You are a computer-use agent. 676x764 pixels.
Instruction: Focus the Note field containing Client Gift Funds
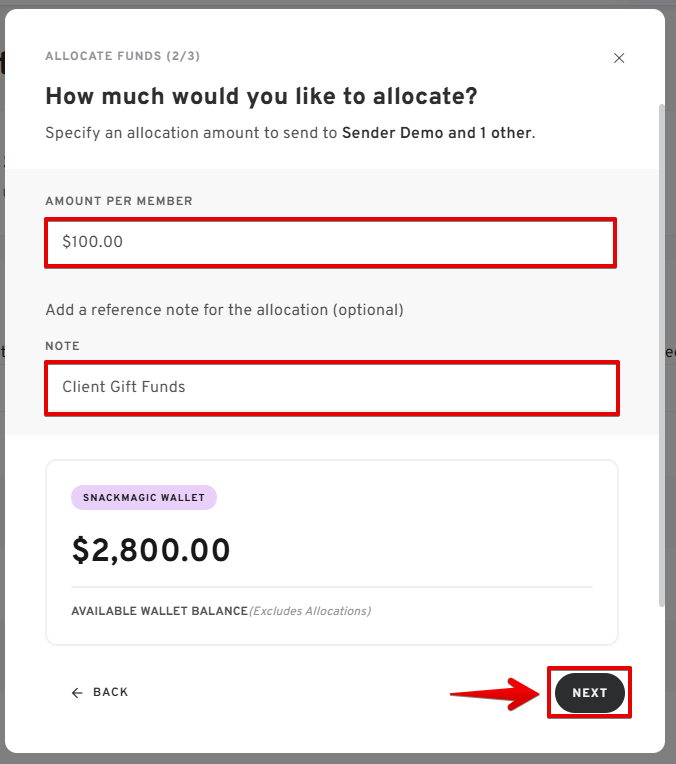point(331,387)
